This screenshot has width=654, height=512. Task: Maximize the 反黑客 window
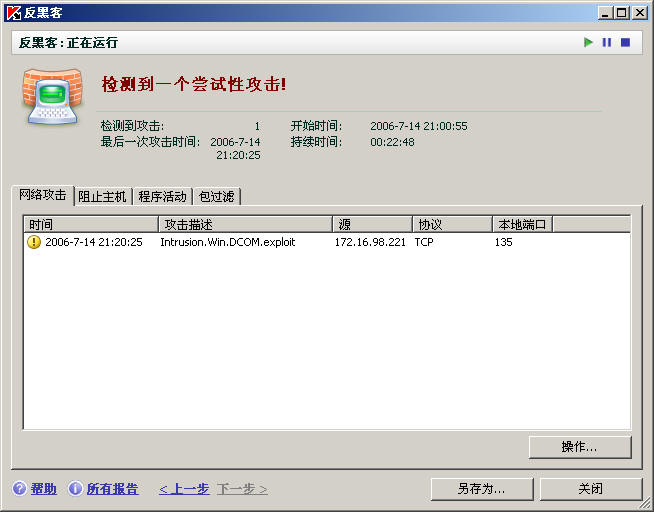coord(621,13)
